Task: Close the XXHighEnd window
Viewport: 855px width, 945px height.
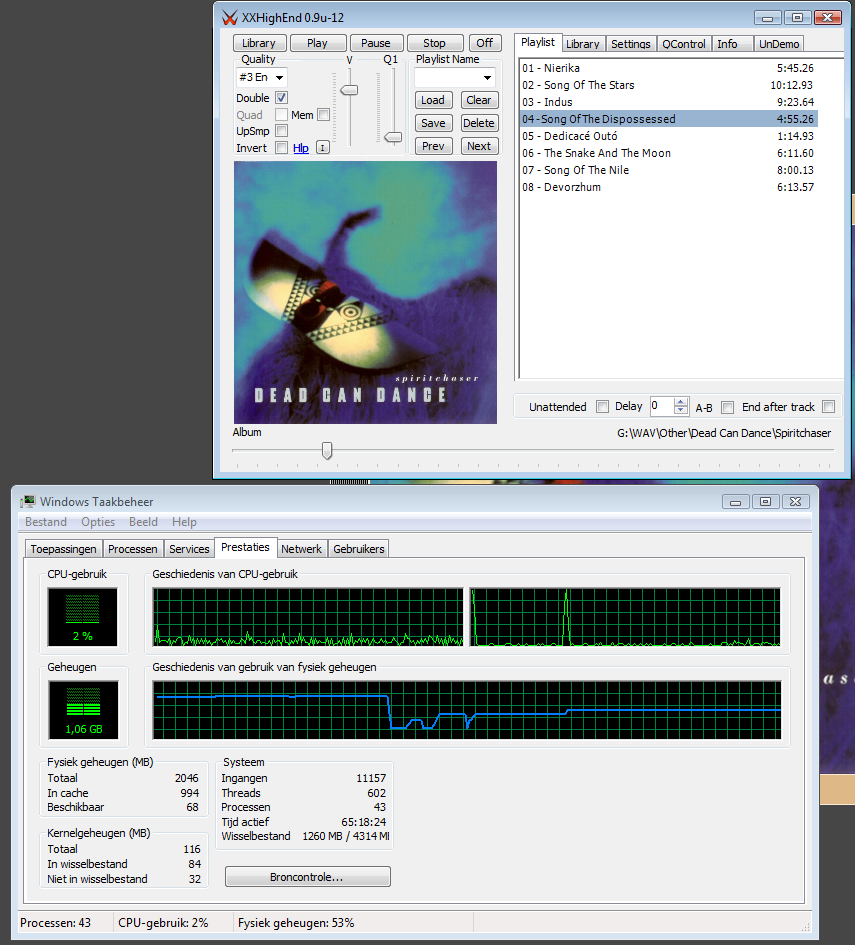Action: 827,18
